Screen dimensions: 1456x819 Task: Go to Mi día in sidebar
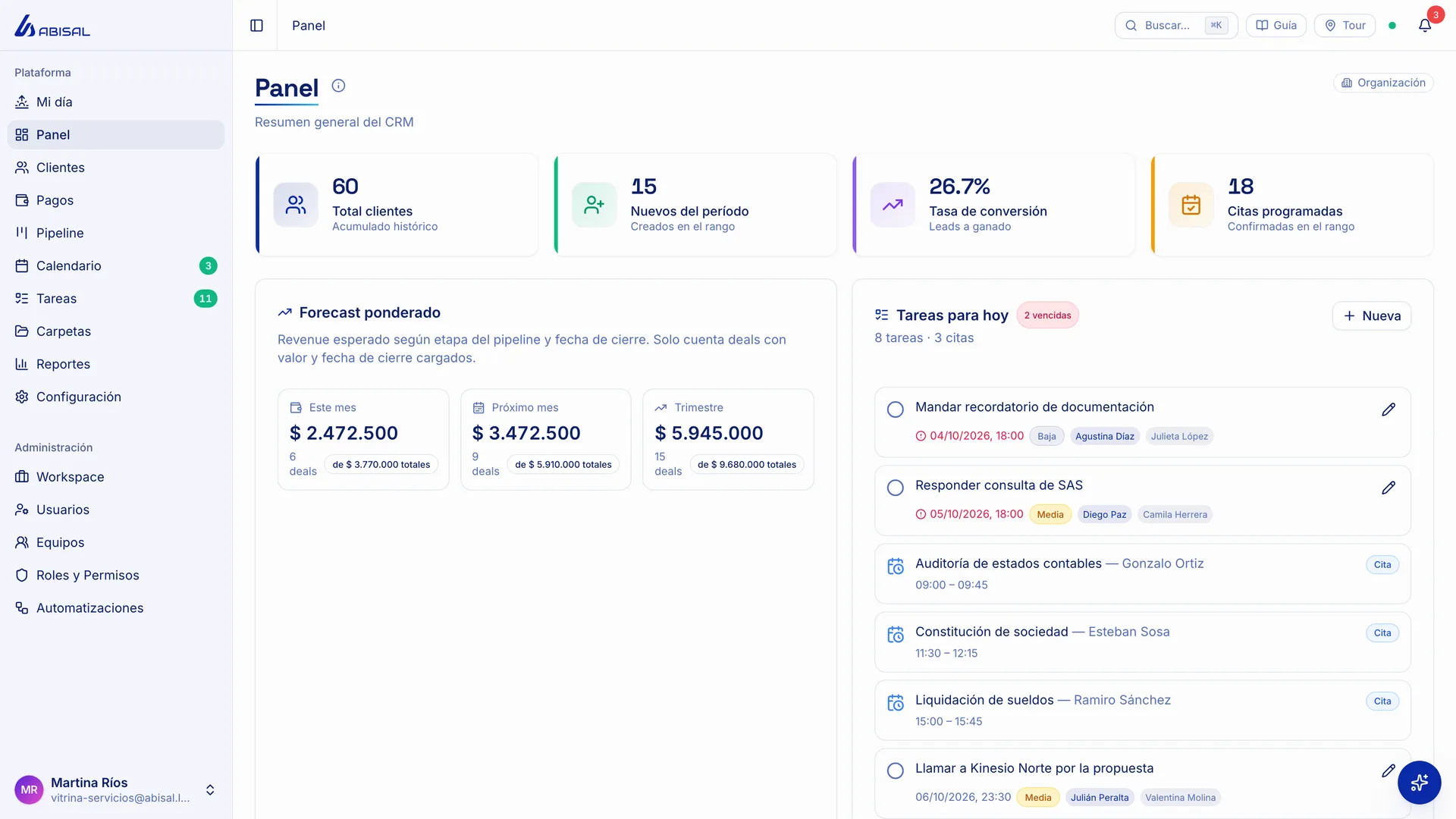(116, 102)
